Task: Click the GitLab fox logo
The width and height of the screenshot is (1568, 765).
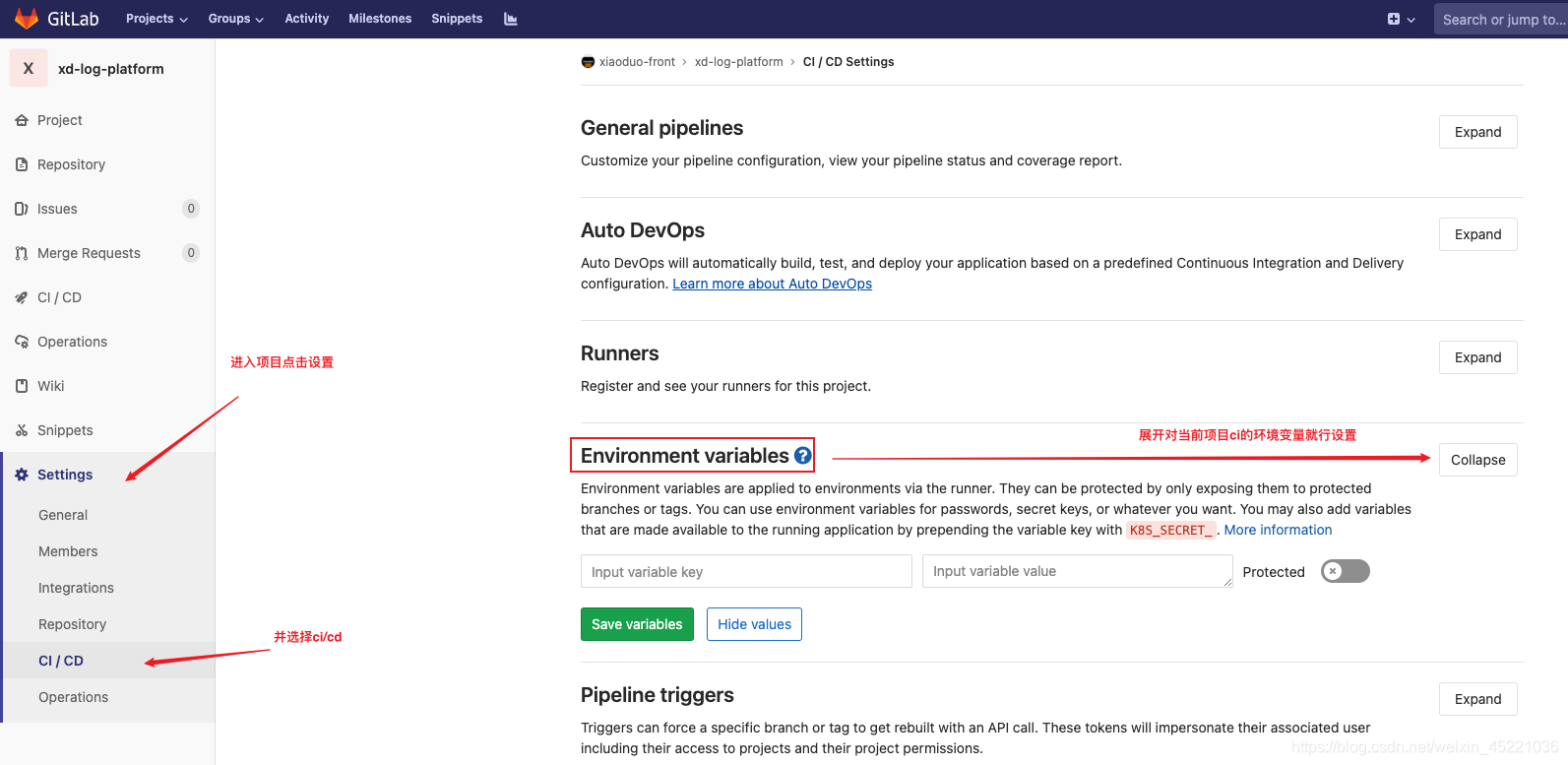Action: (27, 19)
